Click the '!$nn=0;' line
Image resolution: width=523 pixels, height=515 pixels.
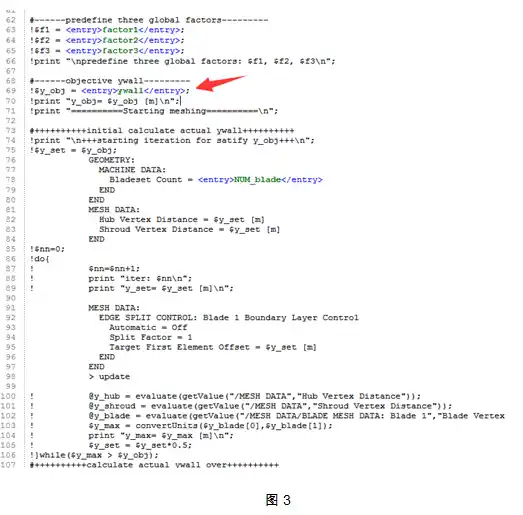(47, 249)
